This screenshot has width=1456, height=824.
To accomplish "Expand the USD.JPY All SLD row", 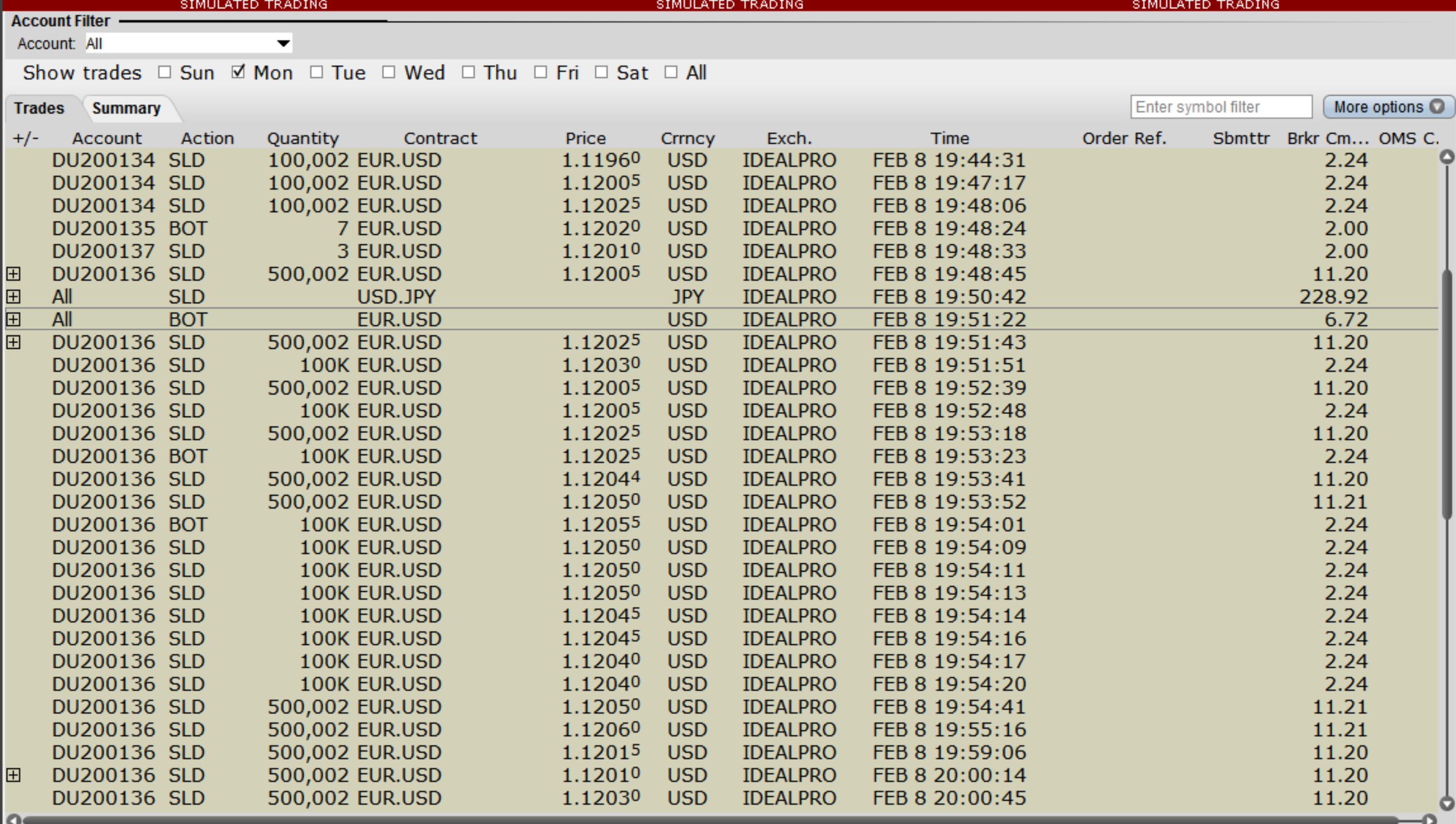I will pos(14,297).
